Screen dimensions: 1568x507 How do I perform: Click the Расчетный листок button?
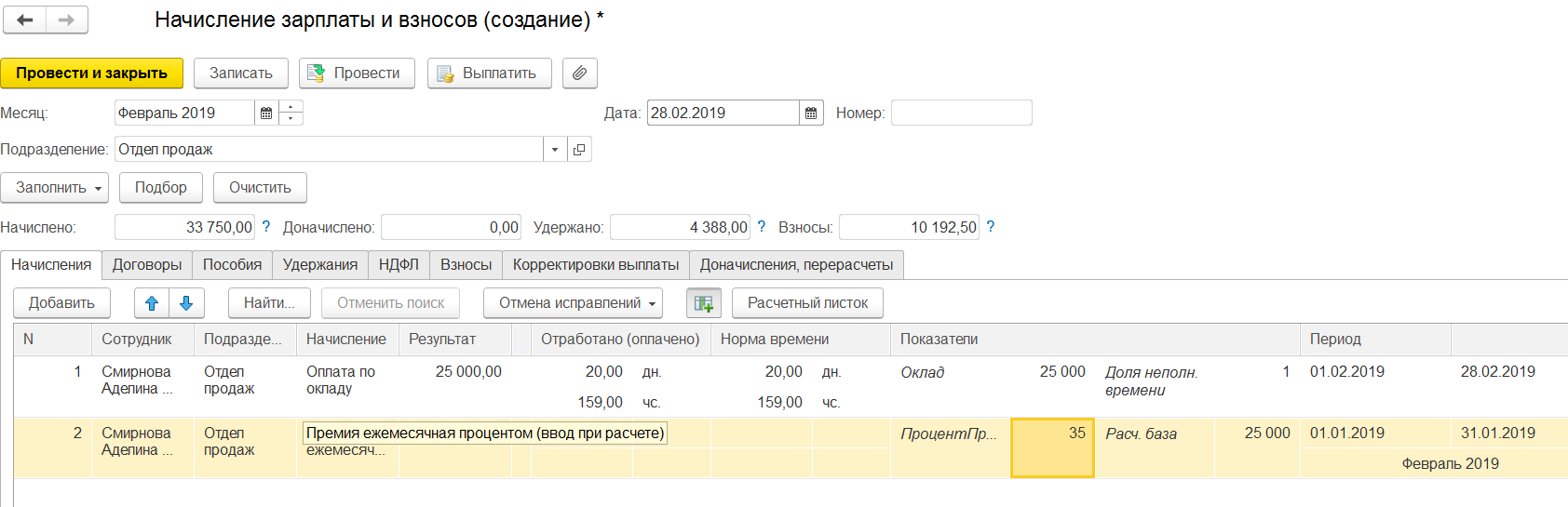point(807,303)
